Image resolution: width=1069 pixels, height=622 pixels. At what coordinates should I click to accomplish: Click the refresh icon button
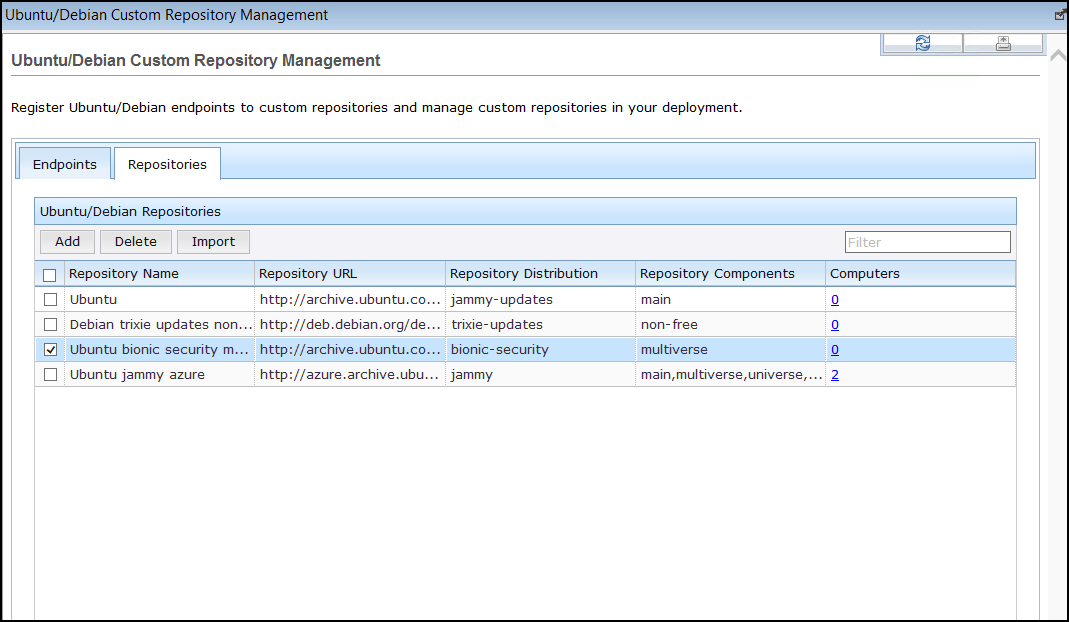[x=922, y=43]
